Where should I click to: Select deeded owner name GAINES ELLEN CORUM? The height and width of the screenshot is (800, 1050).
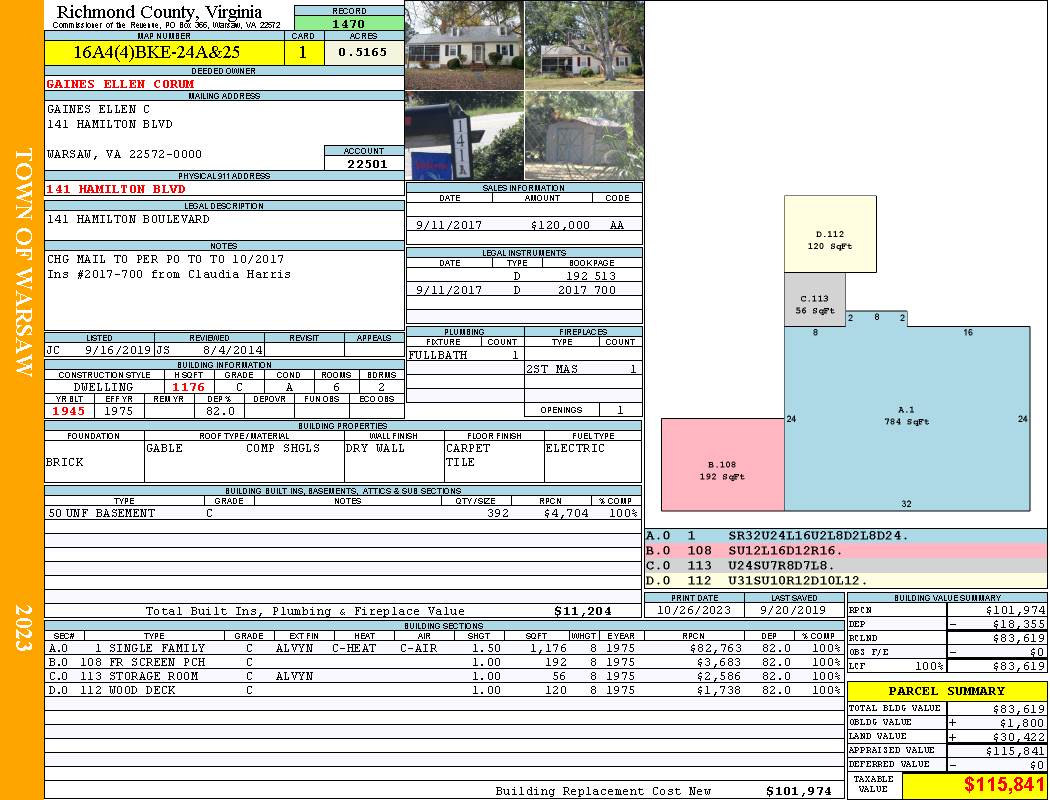(x=121, y=84)
